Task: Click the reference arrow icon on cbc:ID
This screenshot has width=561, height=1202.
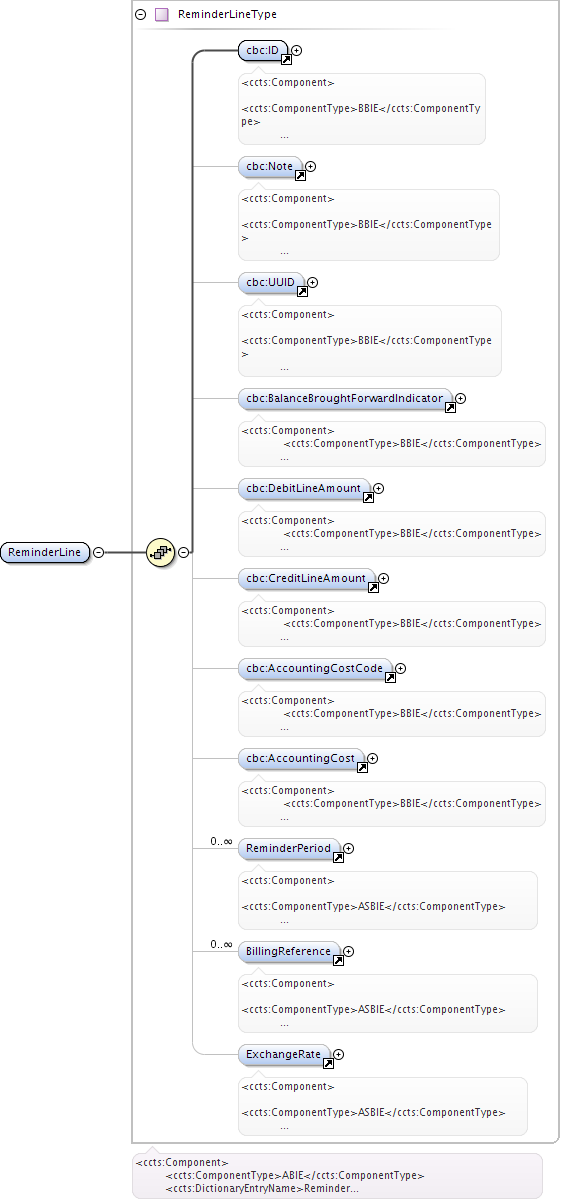Action: (x=285, y=59)
